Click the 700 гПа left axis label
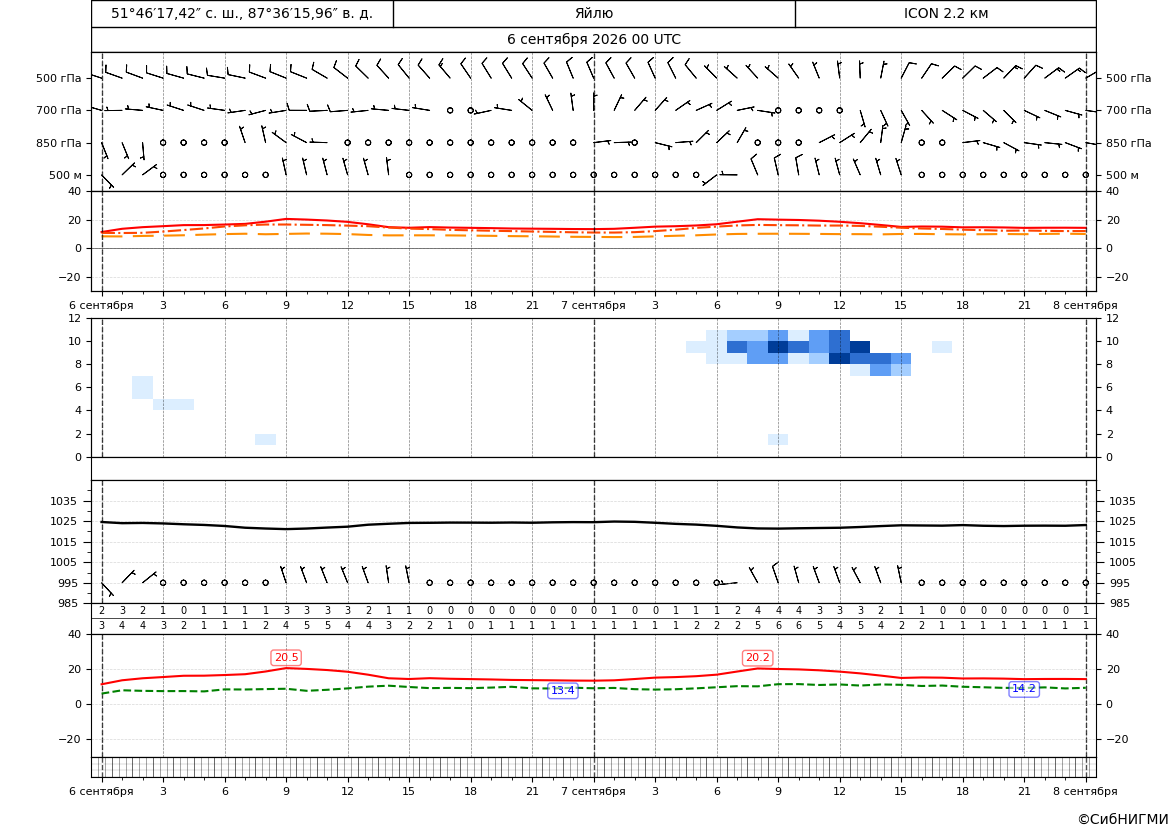 (x=59, y=110)
